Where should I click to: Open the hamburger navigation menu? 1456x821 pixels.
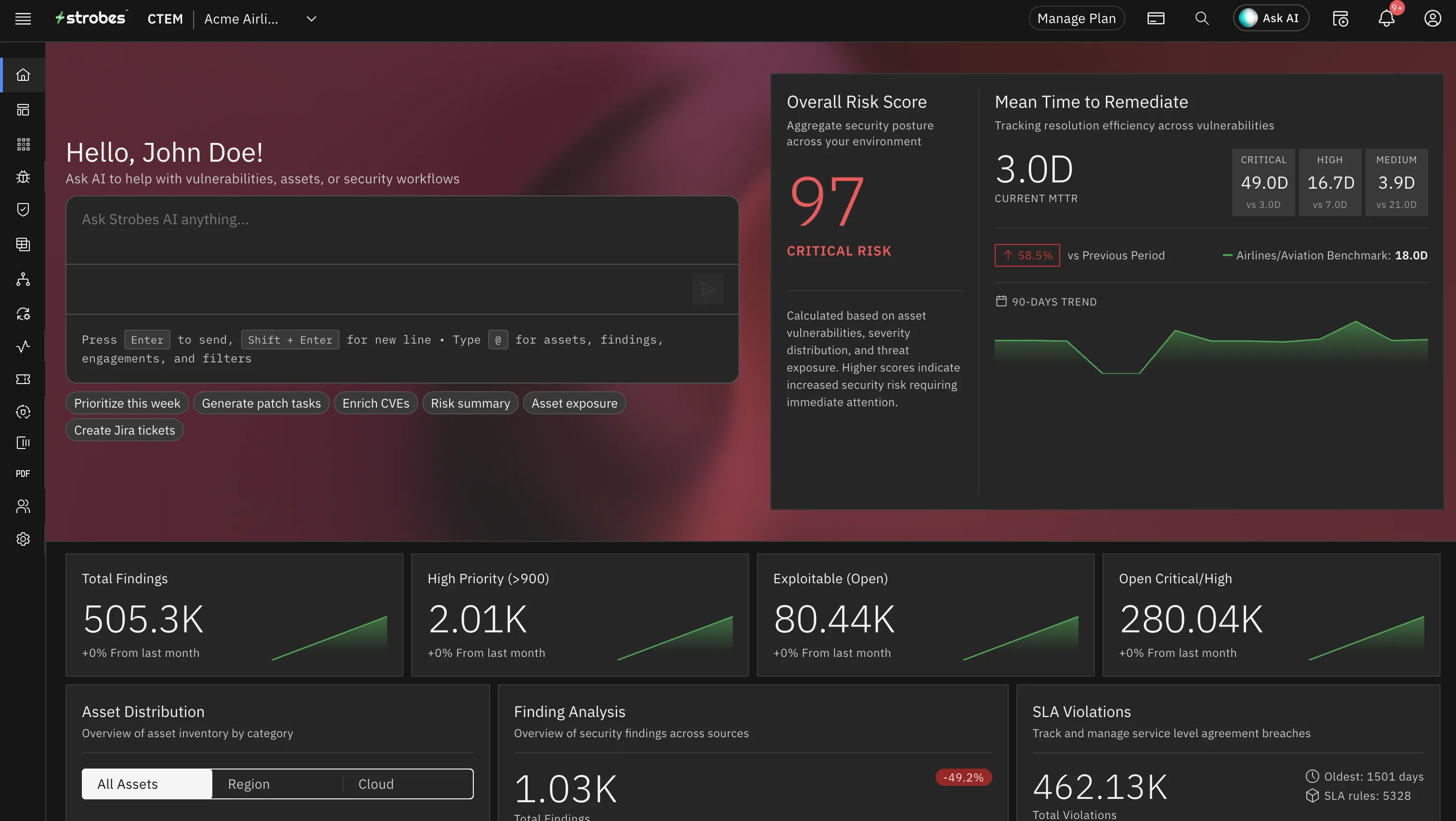23,18
